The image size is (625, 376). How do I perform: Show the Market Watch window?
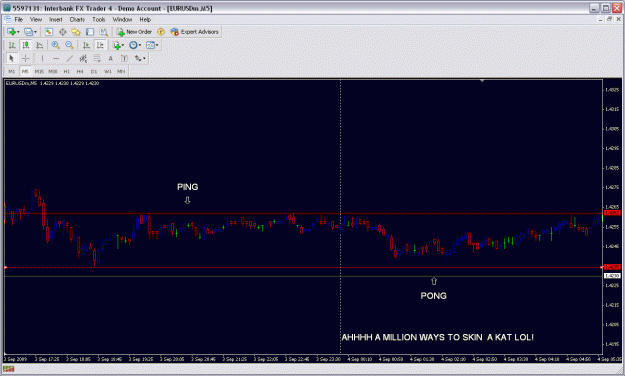pos(49,32)
